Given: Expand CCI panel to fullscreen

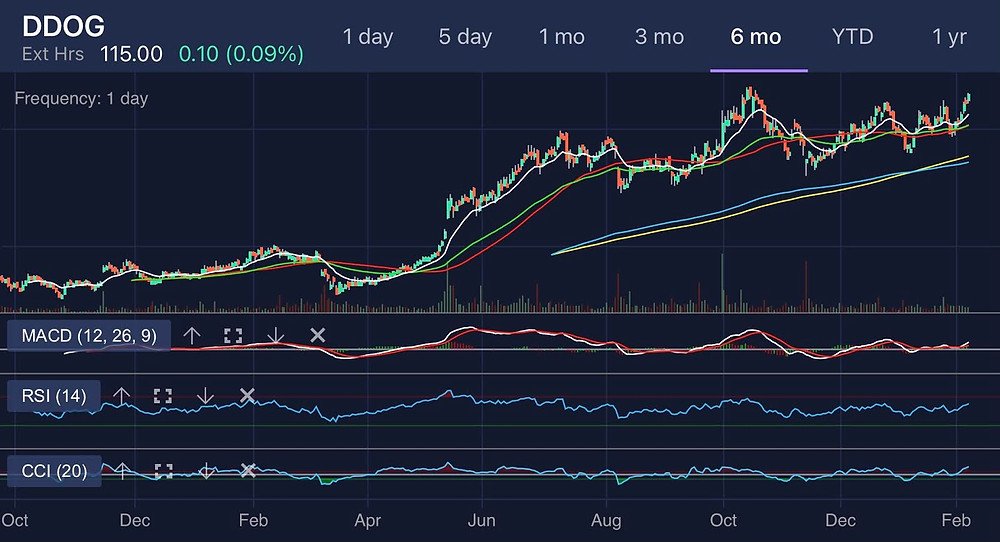Looking at the screenshot, I should point(163,471).
